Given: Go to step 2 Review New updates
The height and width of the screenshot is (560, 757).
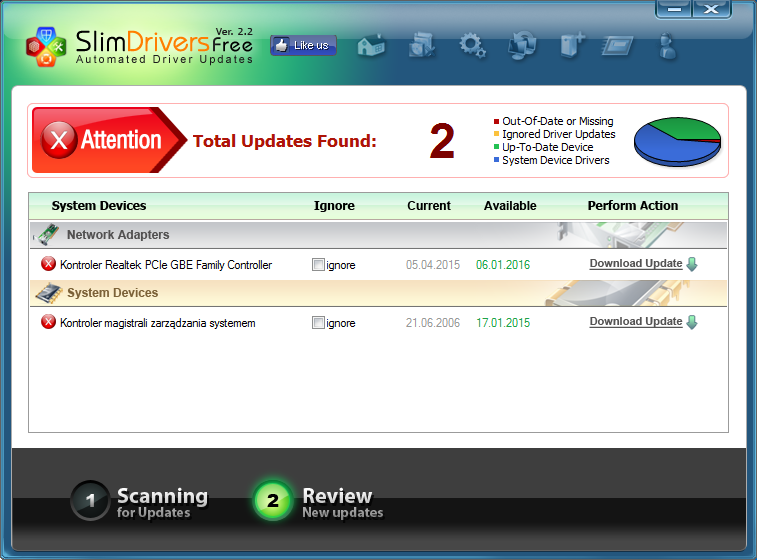Looking at the screenshot, I should [x=319, y=501].
